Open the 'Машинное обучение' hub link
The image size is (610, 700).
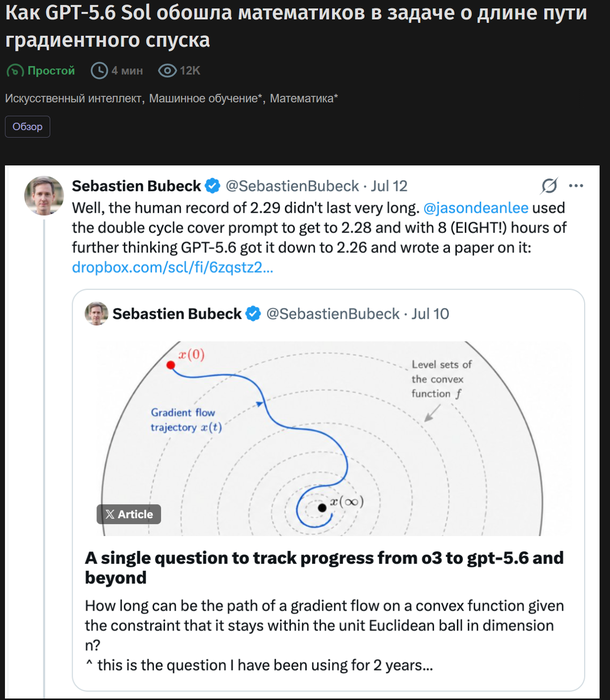(x=205, y=98)
